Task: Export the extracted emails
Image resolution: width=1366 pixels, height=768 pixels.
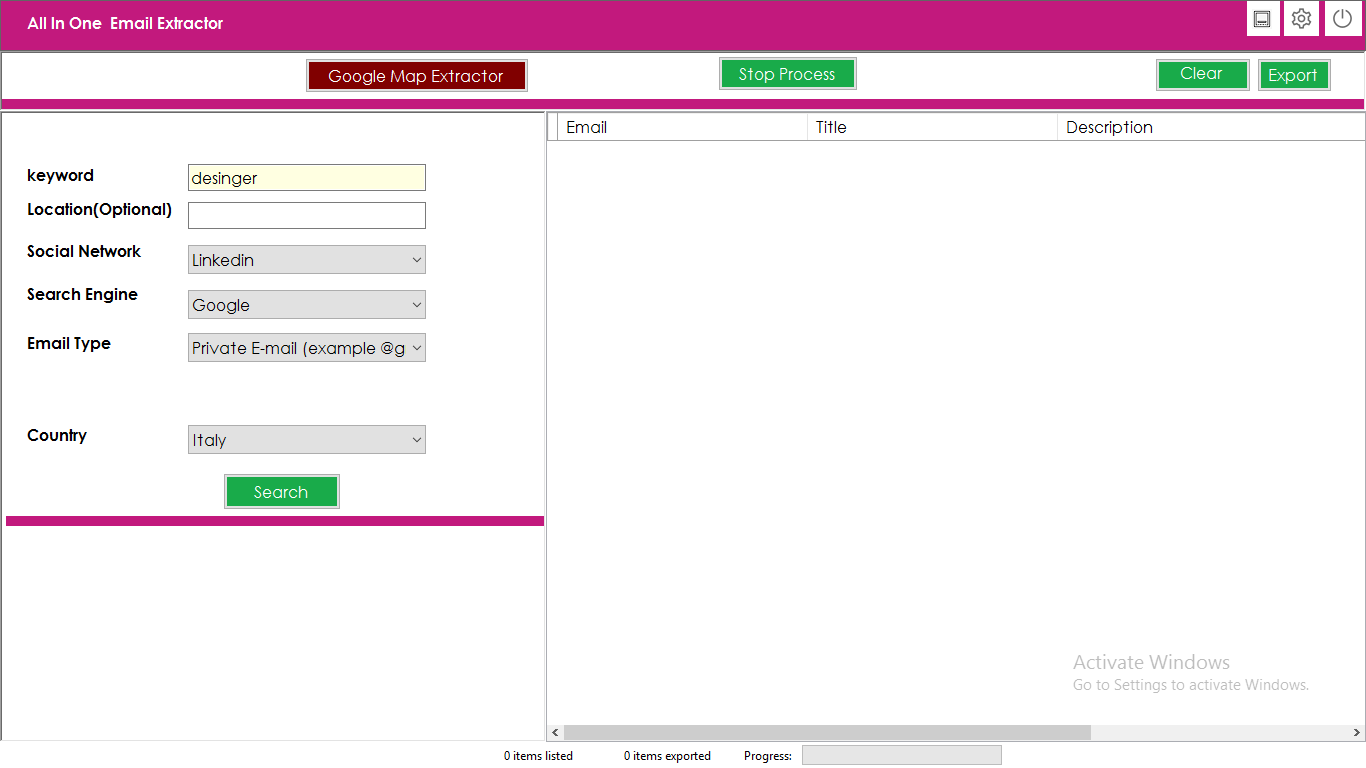Action: pyautogui.click(x=1293, y=75)
